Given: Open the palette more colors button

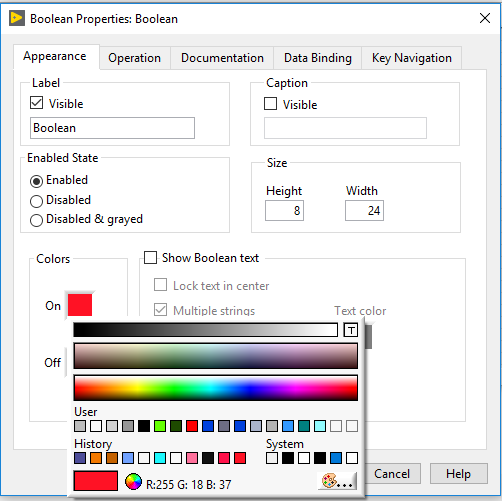Looking at the screenshot, I should tap(337, 481).
